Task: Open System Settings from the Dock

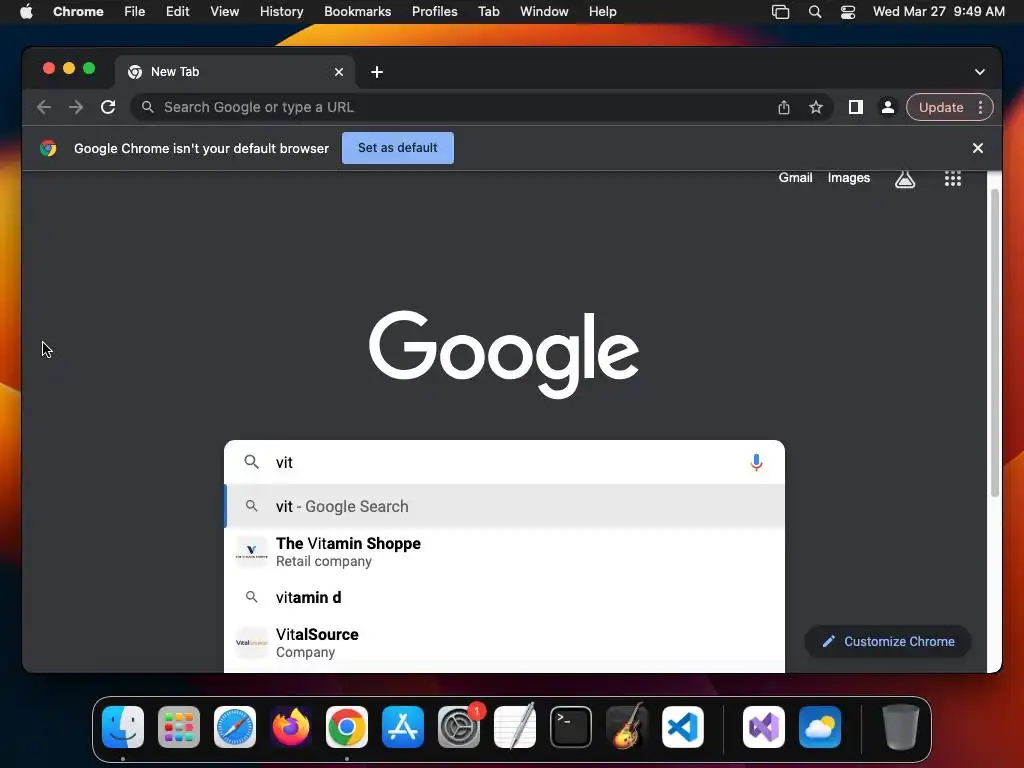Action: pyautogui.click(x=459, y=727)
